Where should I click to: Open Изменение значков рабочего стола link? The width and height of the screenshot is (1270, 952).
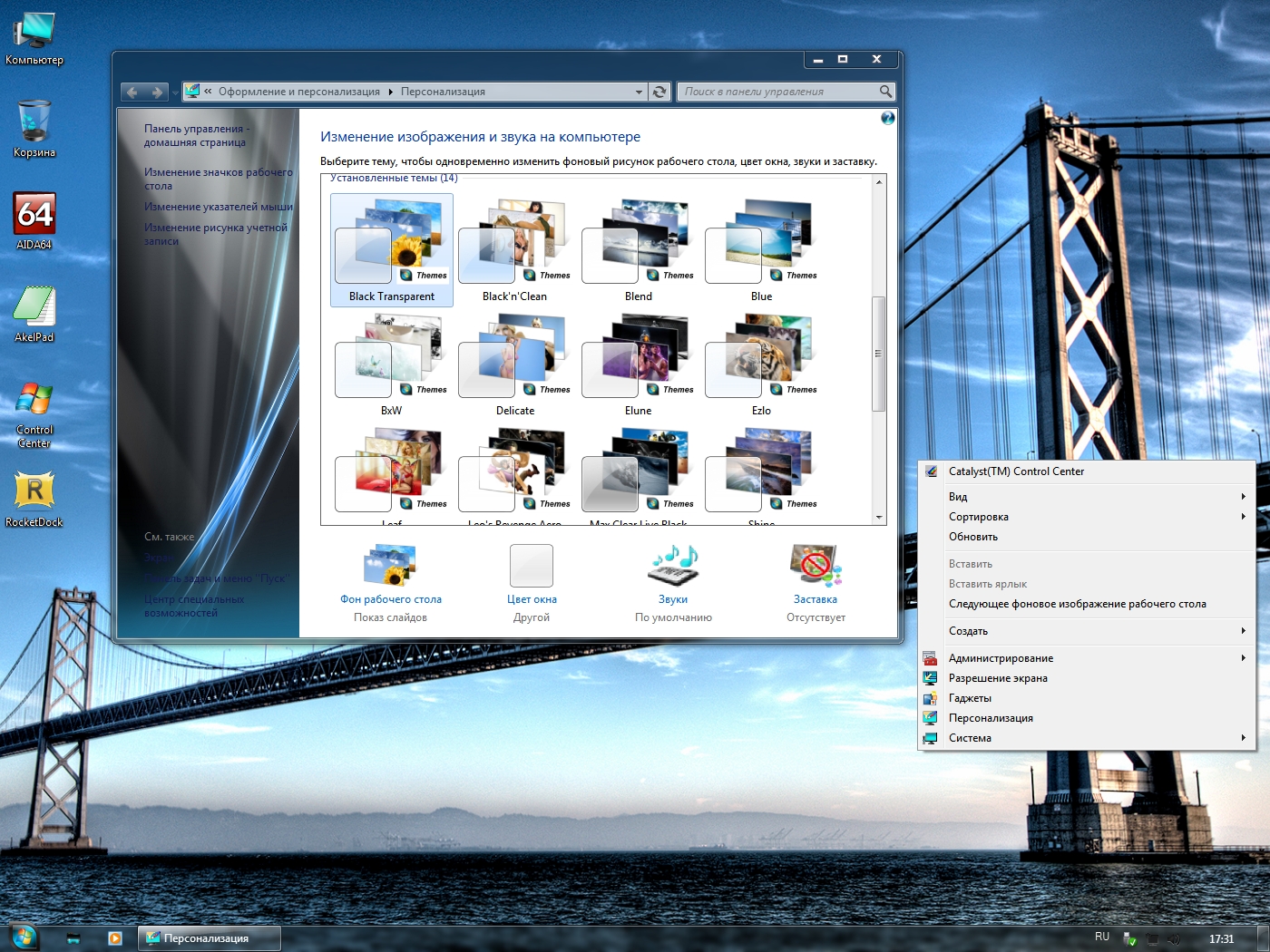coord(218,179)
